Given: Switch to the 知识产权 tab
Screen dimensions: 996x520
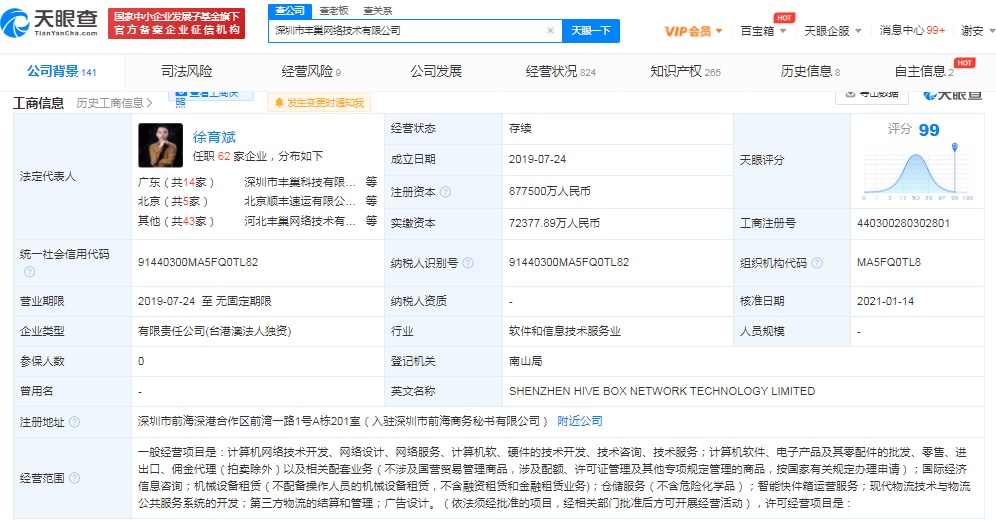Looking at the screenshot, I should coord(685,72).
